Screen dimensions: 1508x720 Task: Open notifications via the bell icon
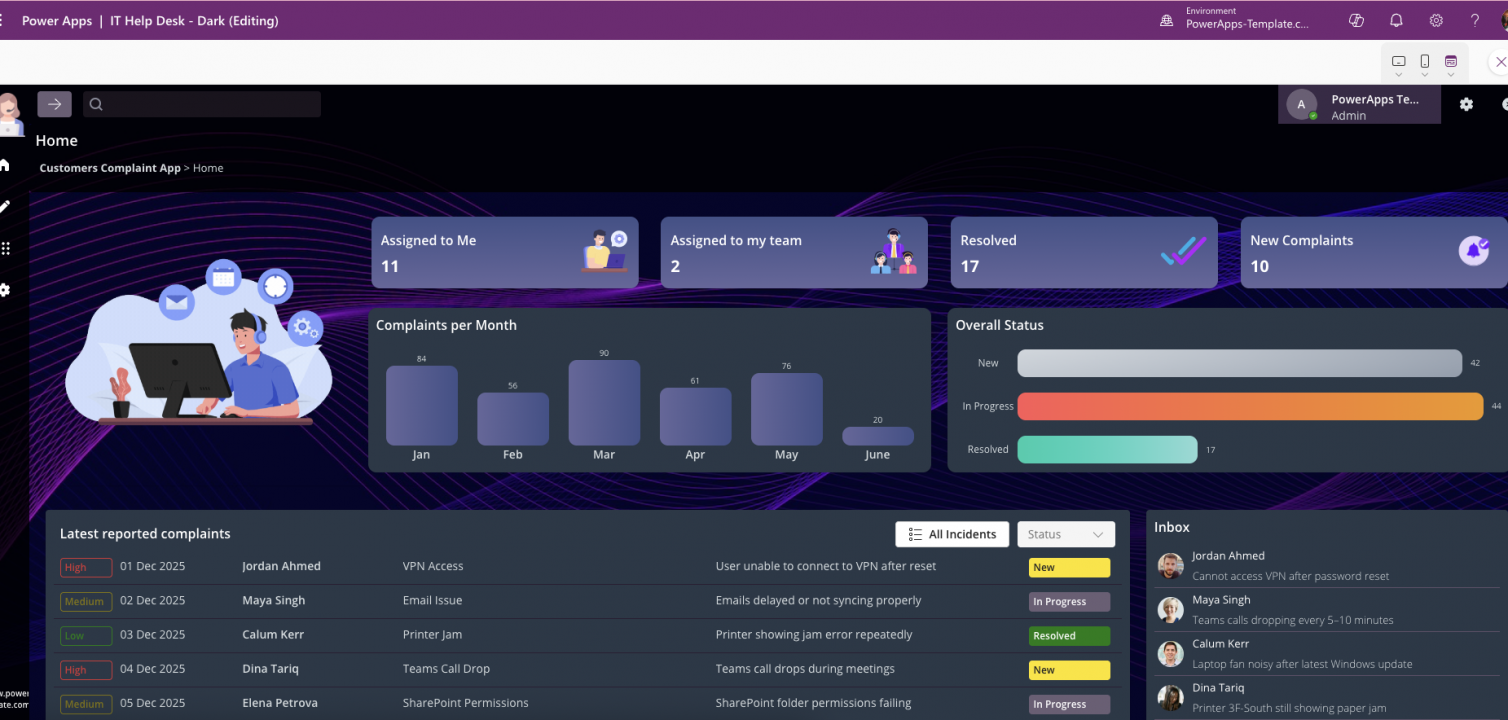(x=1396, y=20)
